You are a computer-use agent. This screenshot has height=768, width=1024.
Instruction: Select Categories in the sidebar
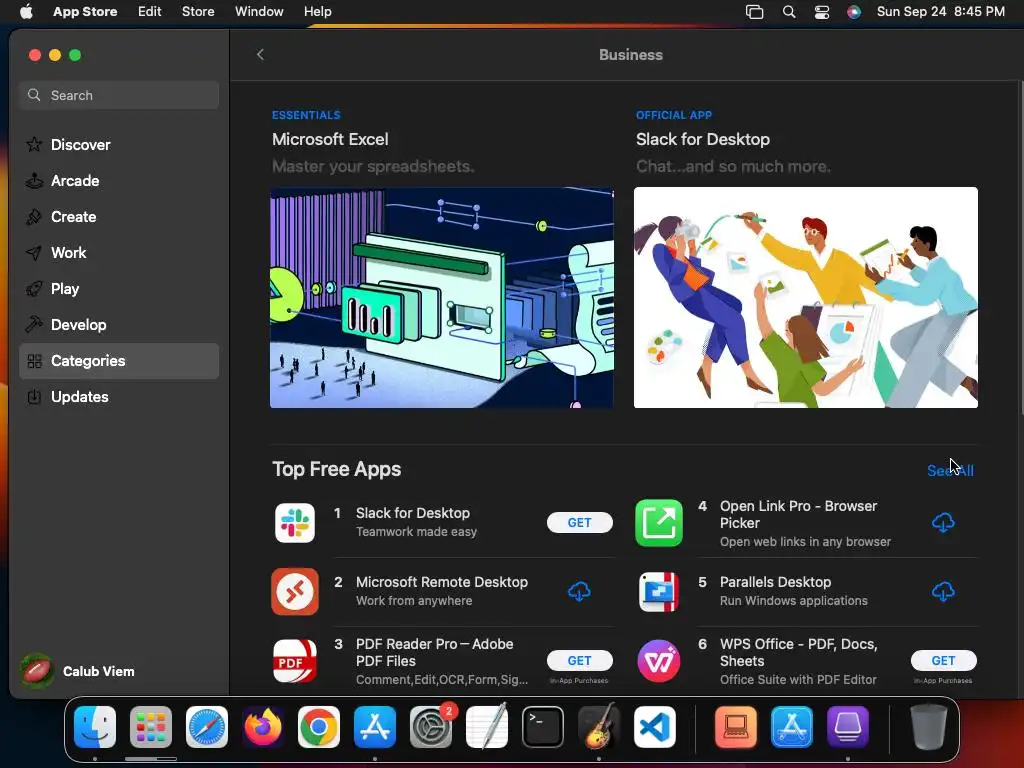119,361
